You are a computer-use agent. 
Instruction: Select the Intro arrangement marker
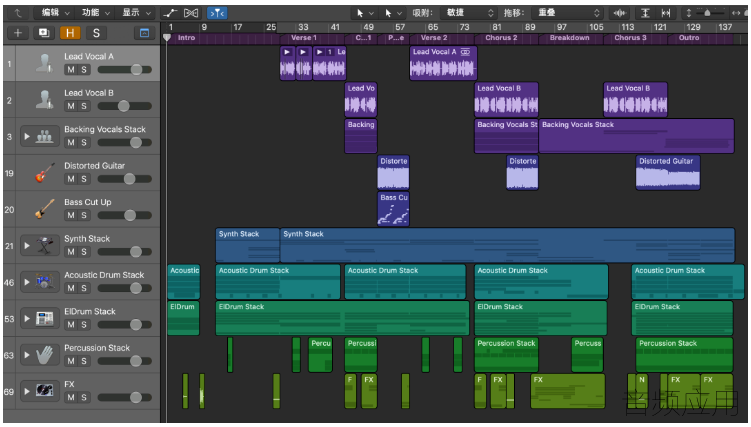pyautogui.click(x=224, y=38)
